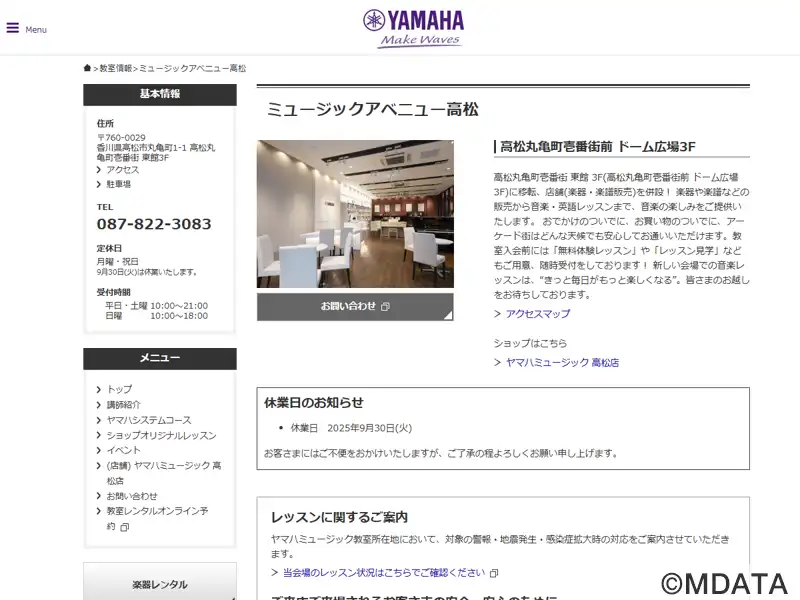Select ヤマハシステムコース in side menu
The image size is (800, 600).
[149, 420]
